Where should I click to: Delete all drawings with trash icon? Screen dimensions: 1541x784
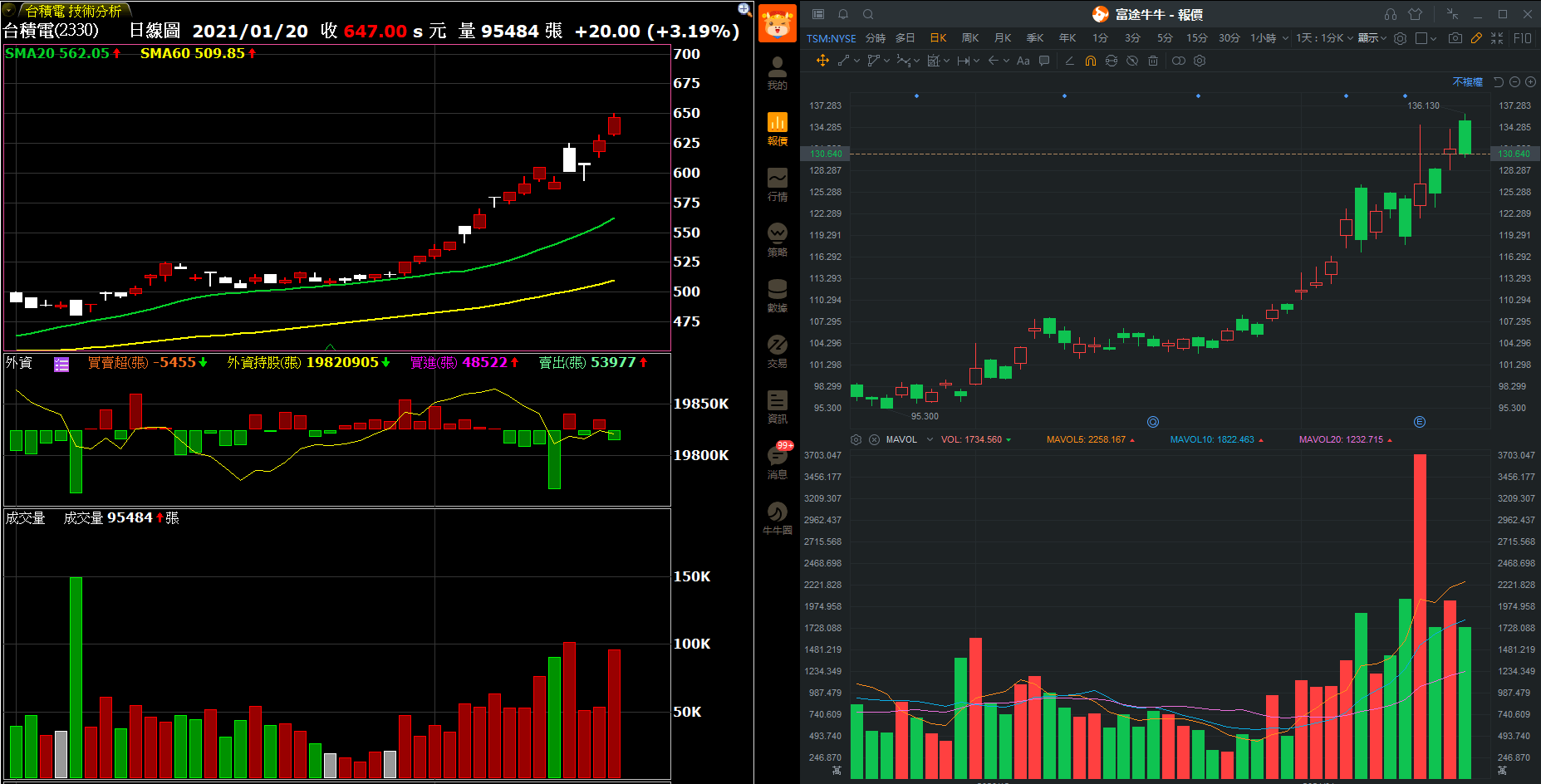click(x=1153, y=61)
